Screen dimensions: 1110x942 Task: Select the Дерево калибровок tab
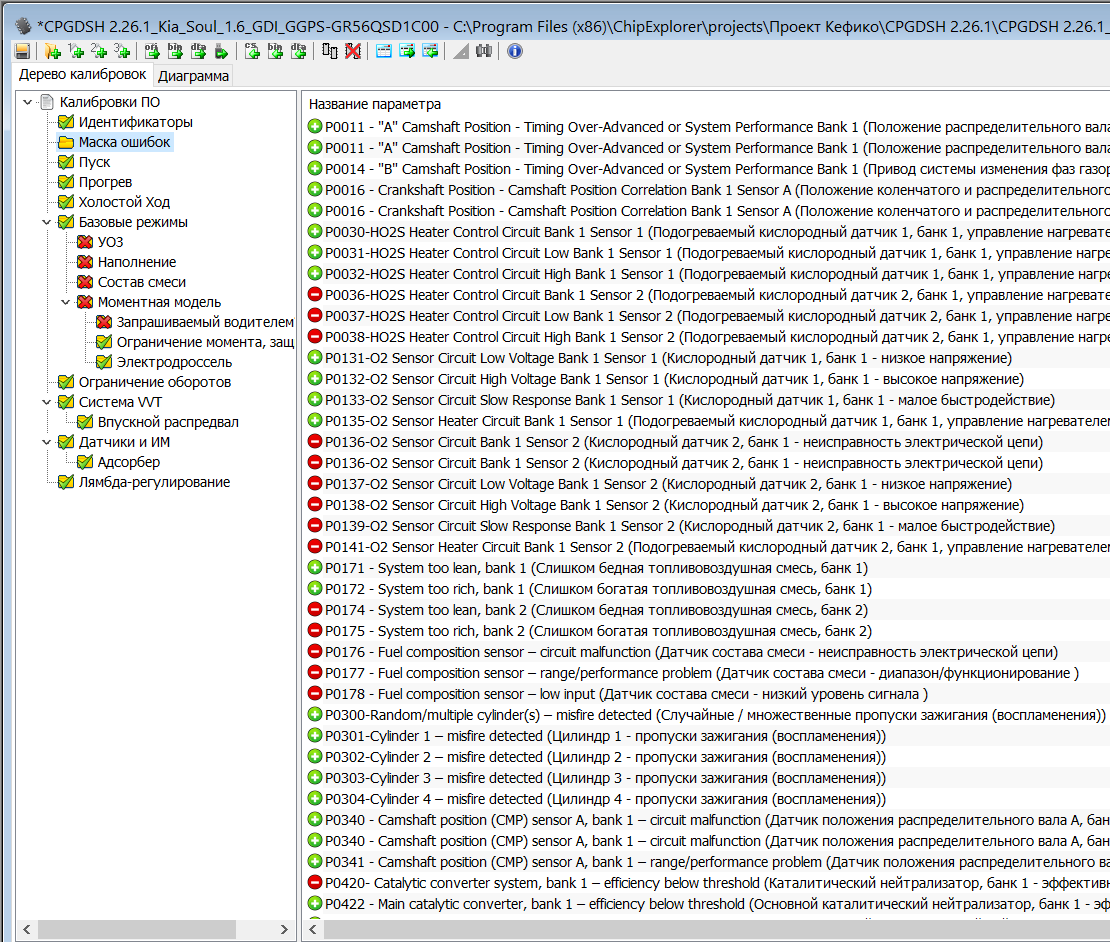click(x=83, y=75)
